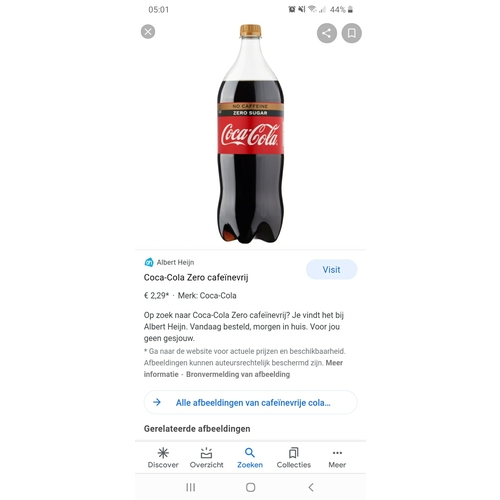Save image with the bookmark icon
Viewport: 500px width, 500px height.
pos(352,33)
